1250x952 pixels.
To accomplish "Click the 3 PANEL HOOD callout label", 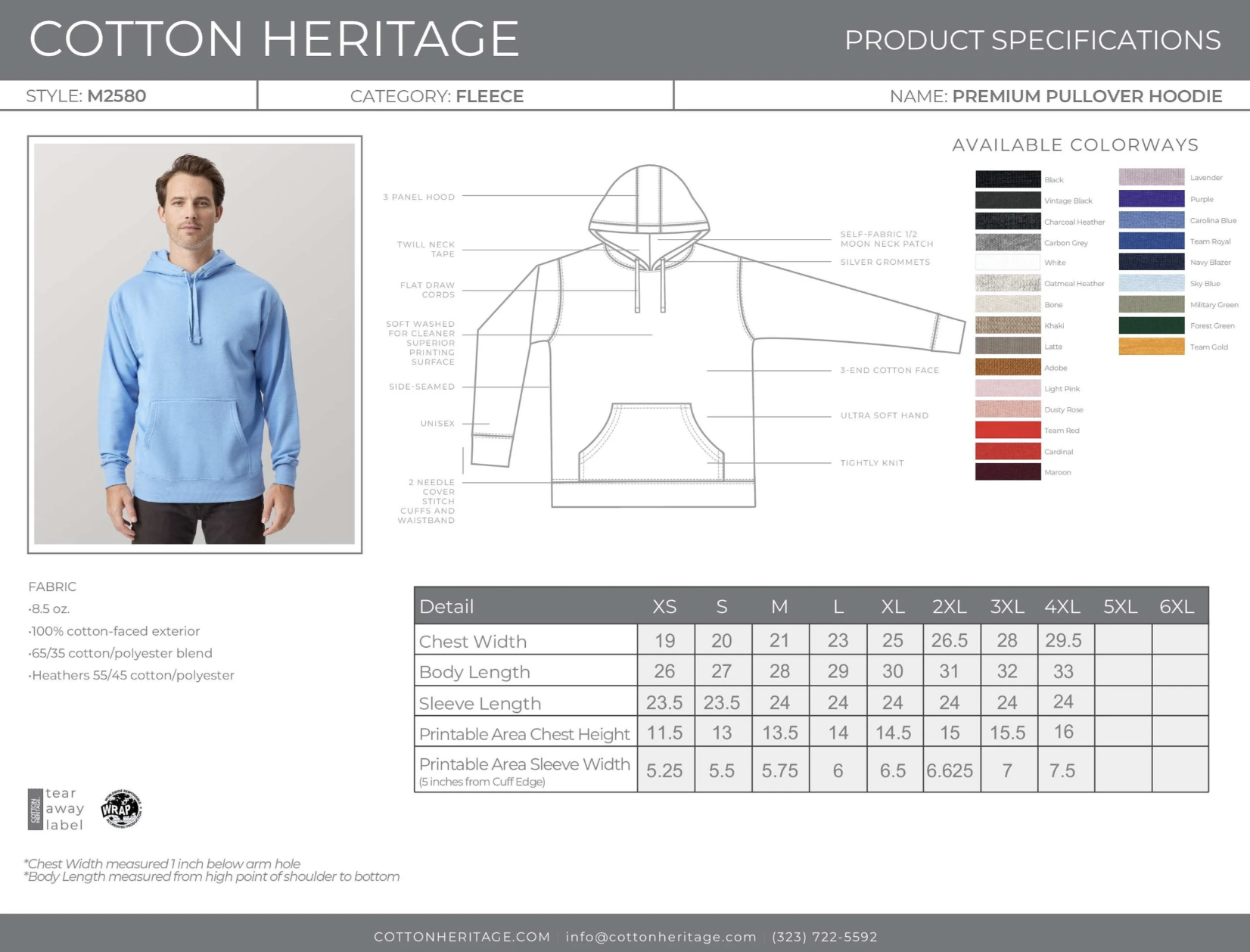I will pyautogui.click(x=419, y=197).
